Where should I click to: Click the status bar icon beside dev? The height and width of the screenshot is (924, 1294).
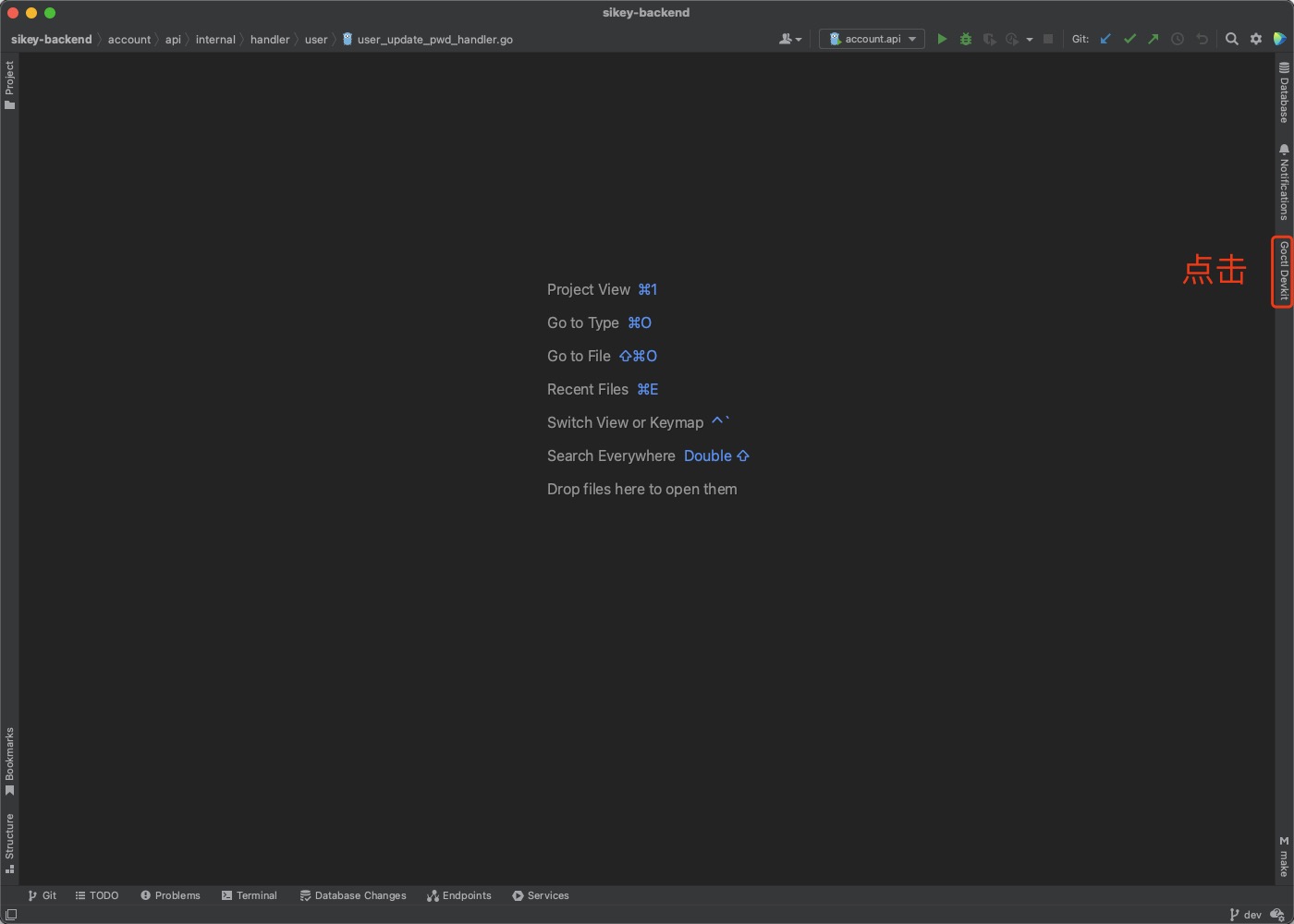pos(1278,915)
